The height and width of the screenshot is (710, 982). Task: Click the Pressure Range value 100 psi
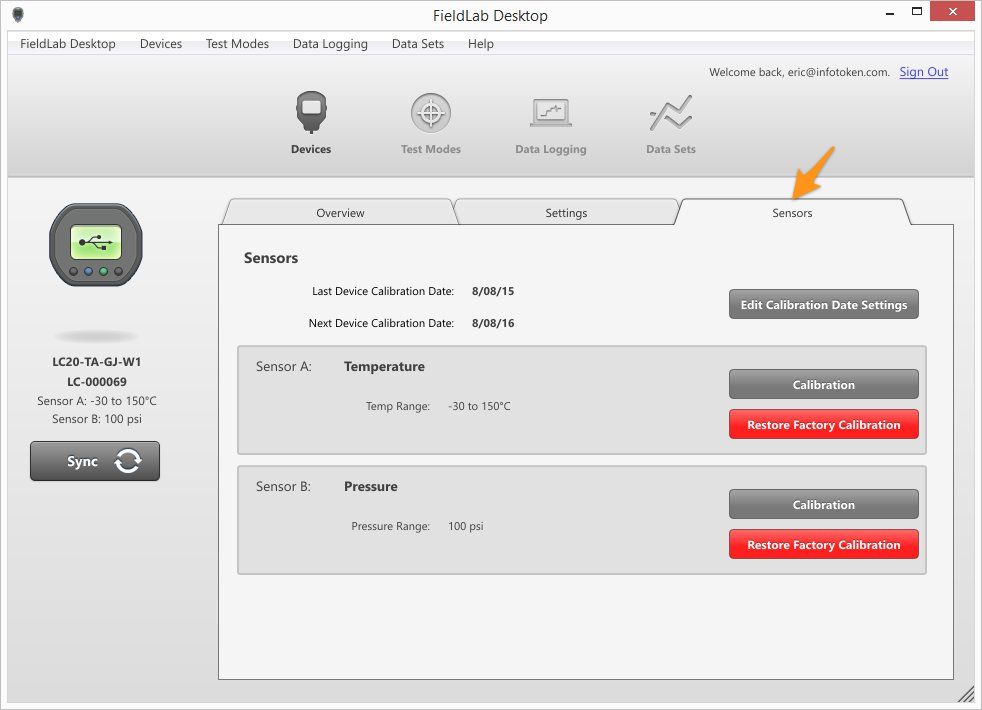coord(465,527)
